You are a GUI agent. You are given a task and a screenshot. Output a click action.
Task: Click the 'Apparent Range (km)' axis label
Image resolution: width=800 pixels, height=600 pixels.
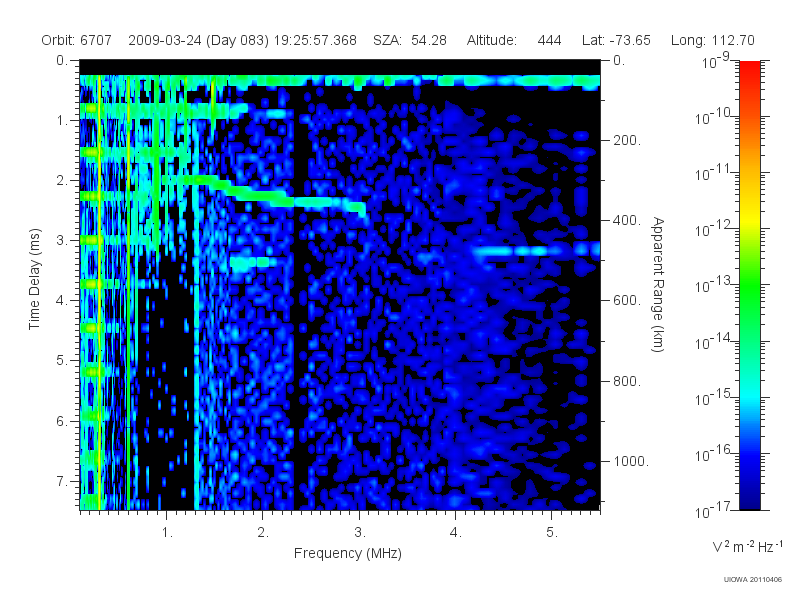pyautogui.click(x=658, y=284)
